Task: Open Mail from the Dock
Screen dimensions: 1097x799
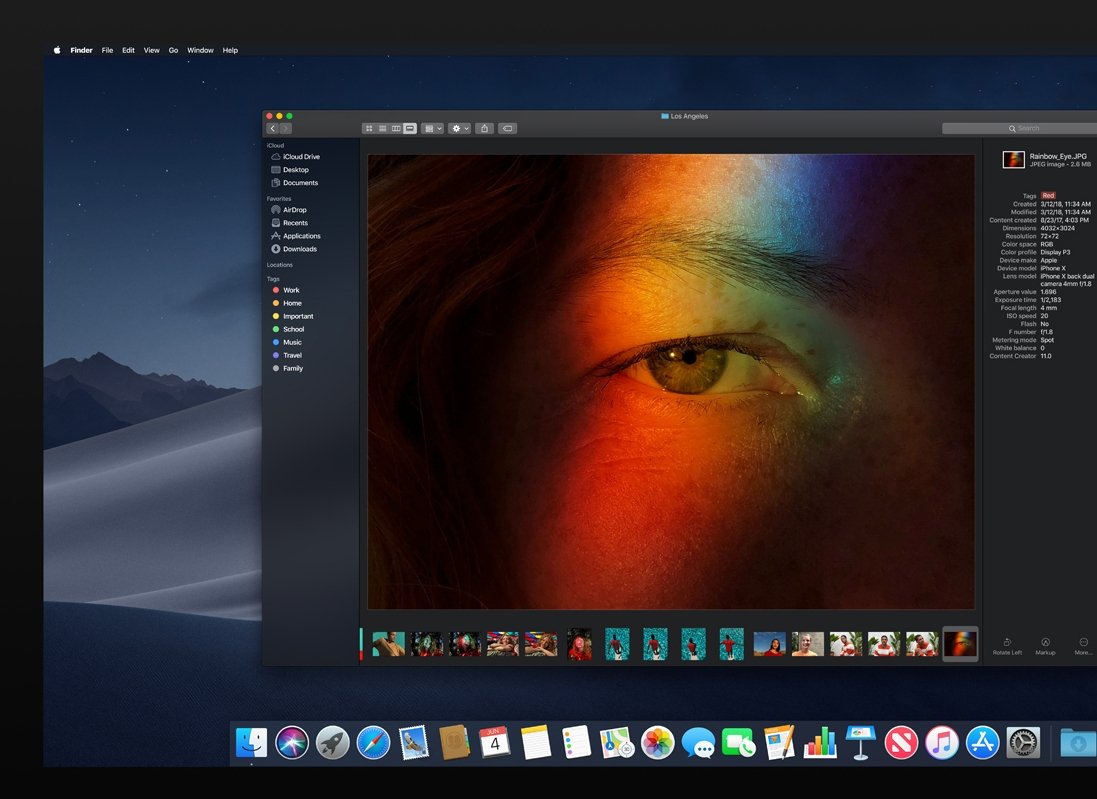Action: pos(413,742)
